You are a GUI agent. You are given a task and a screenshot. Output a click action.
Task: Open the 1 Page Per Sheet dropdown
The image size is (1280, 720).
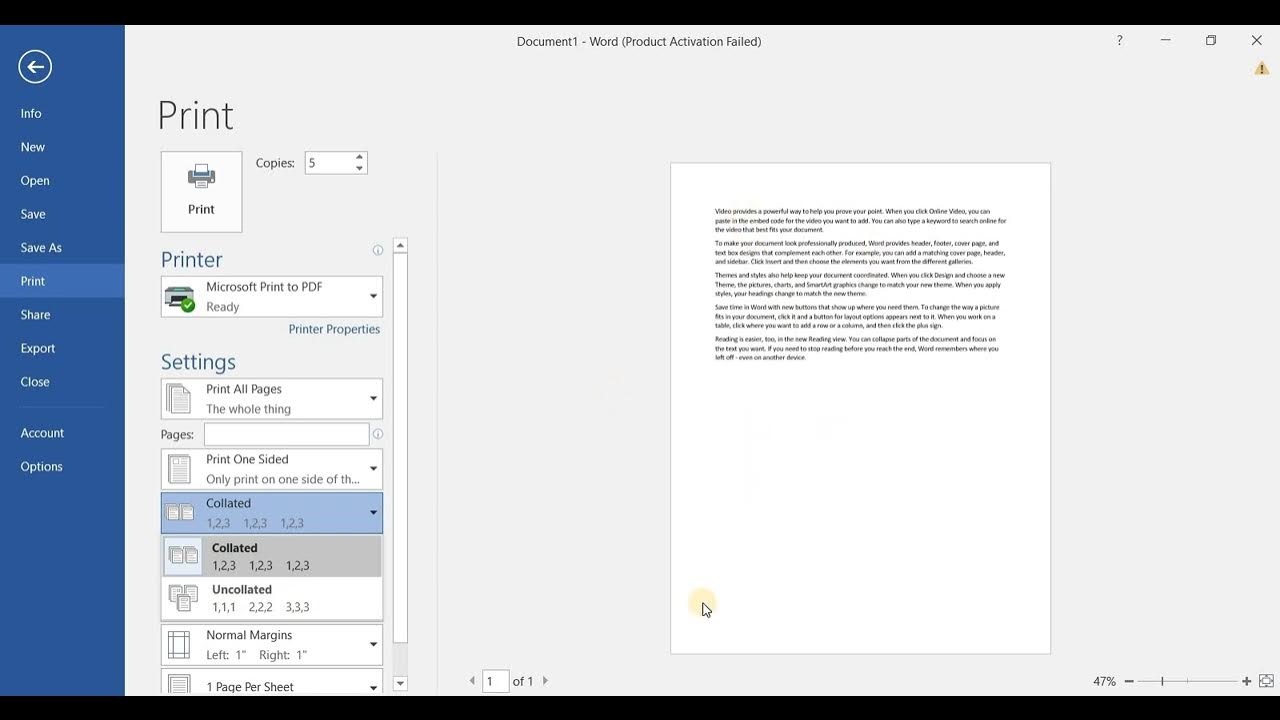click(x=373, y=686)
